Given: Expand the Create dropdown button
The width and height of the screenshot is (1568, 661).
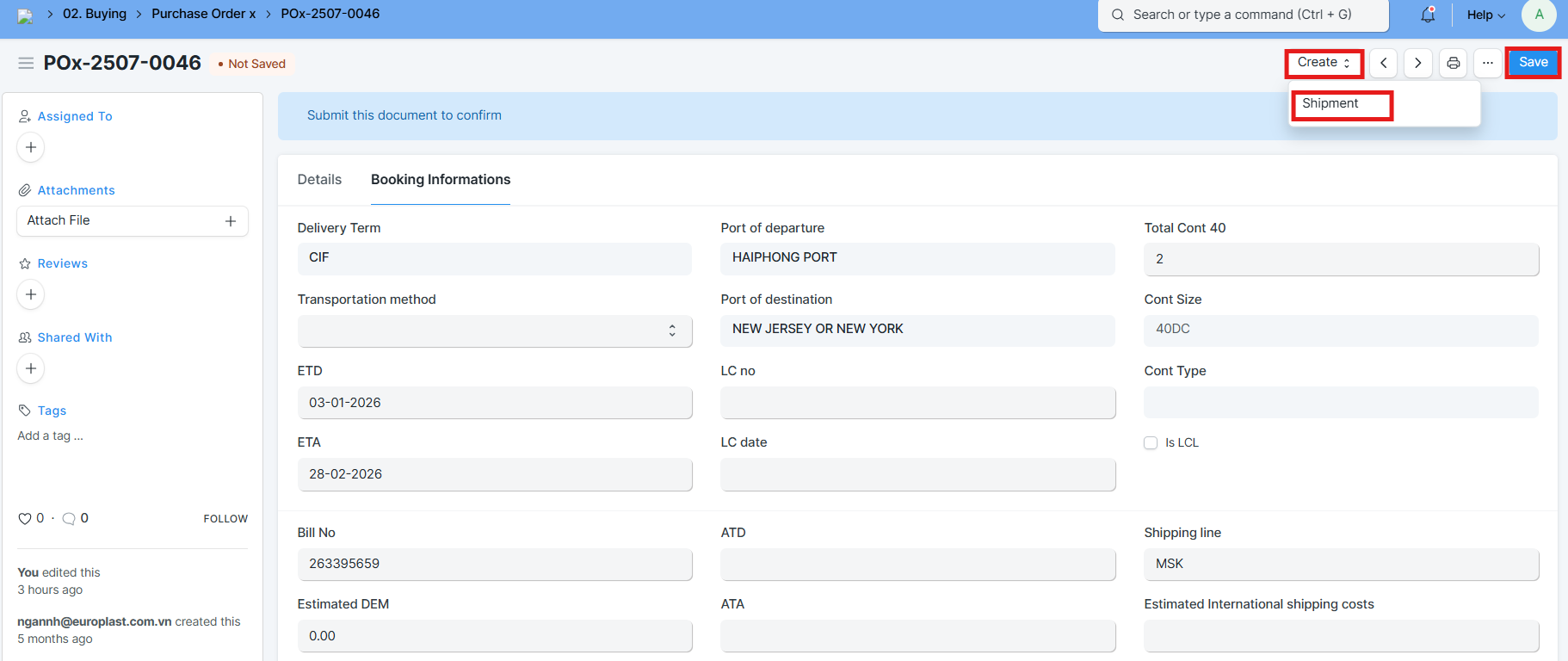Looking at the screenshot, I should [1323, 63].
